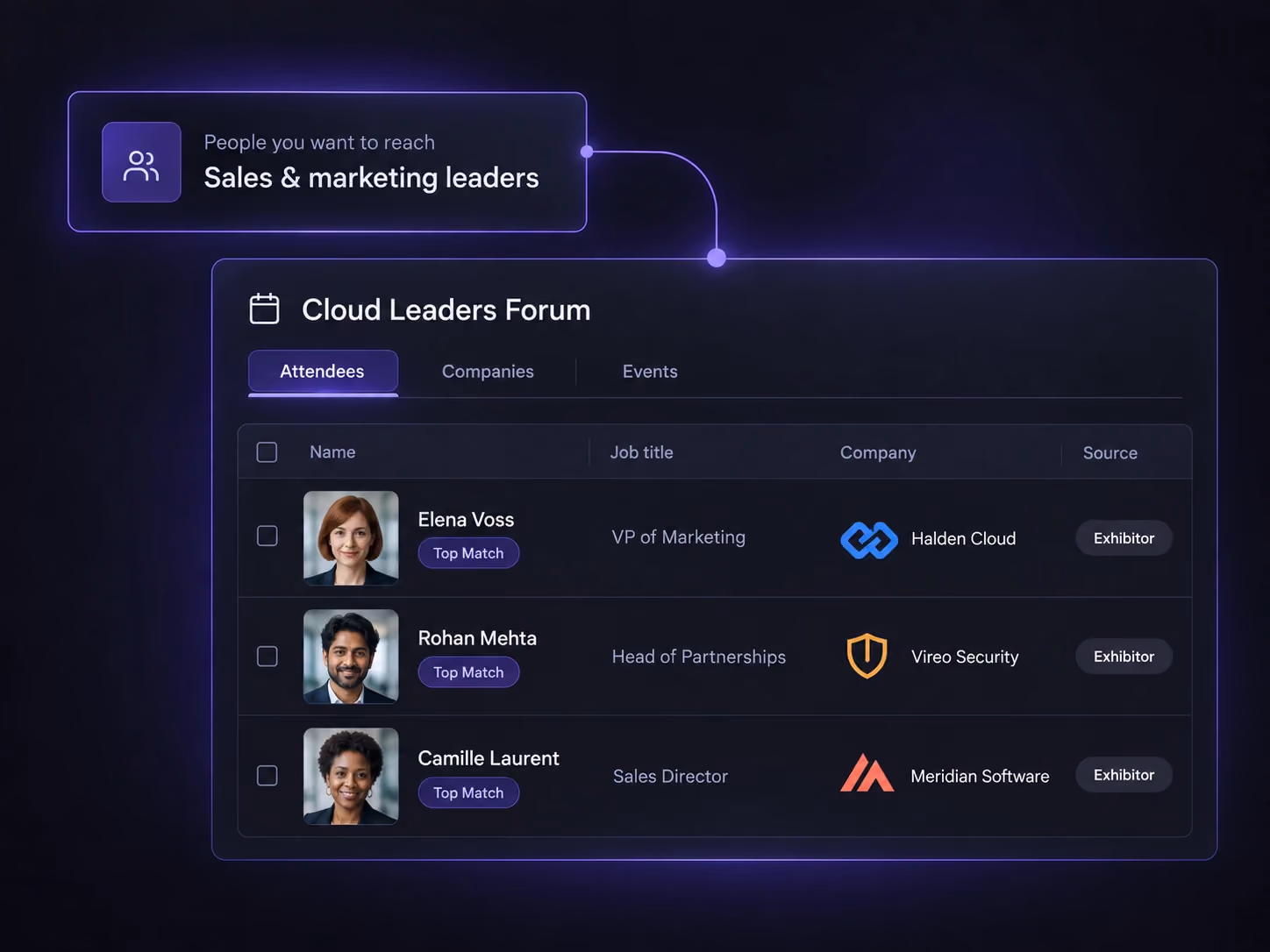Screen dimensions: 1270x952
Task: Click the People you want to reach label
Action: coord(319,142)
